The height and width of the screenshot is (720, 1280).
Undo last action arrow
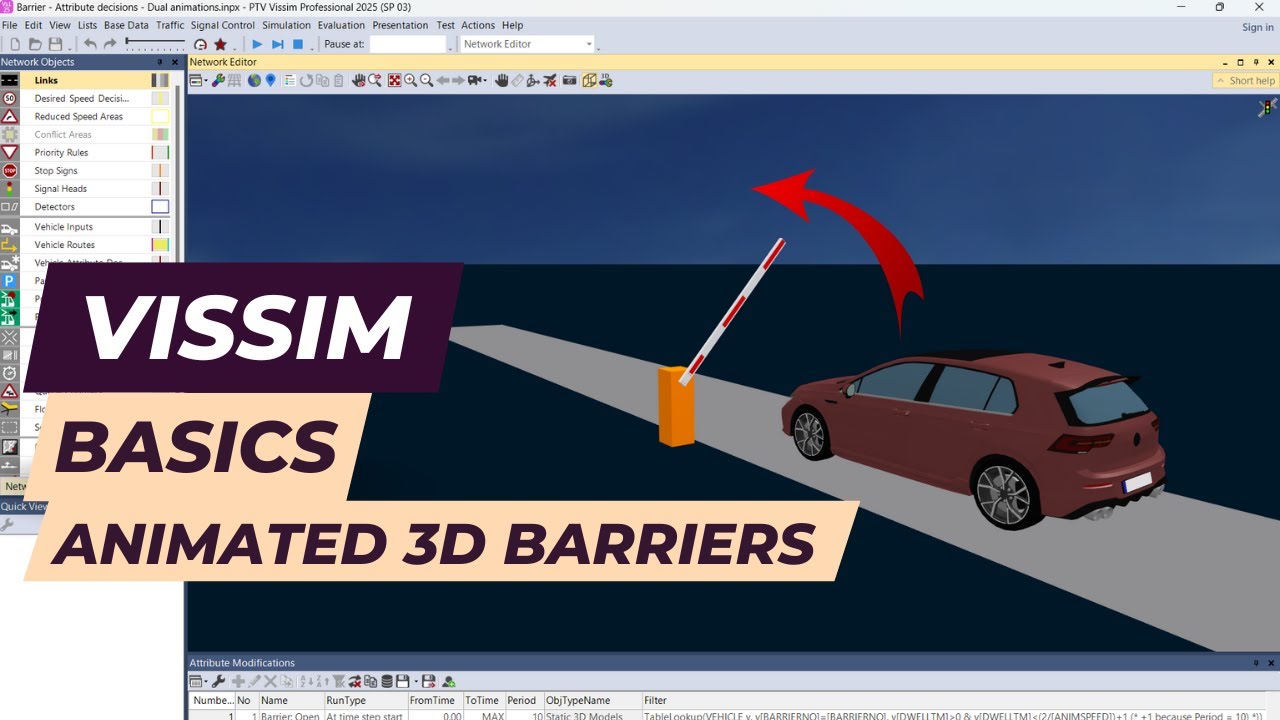click(90, 44)
